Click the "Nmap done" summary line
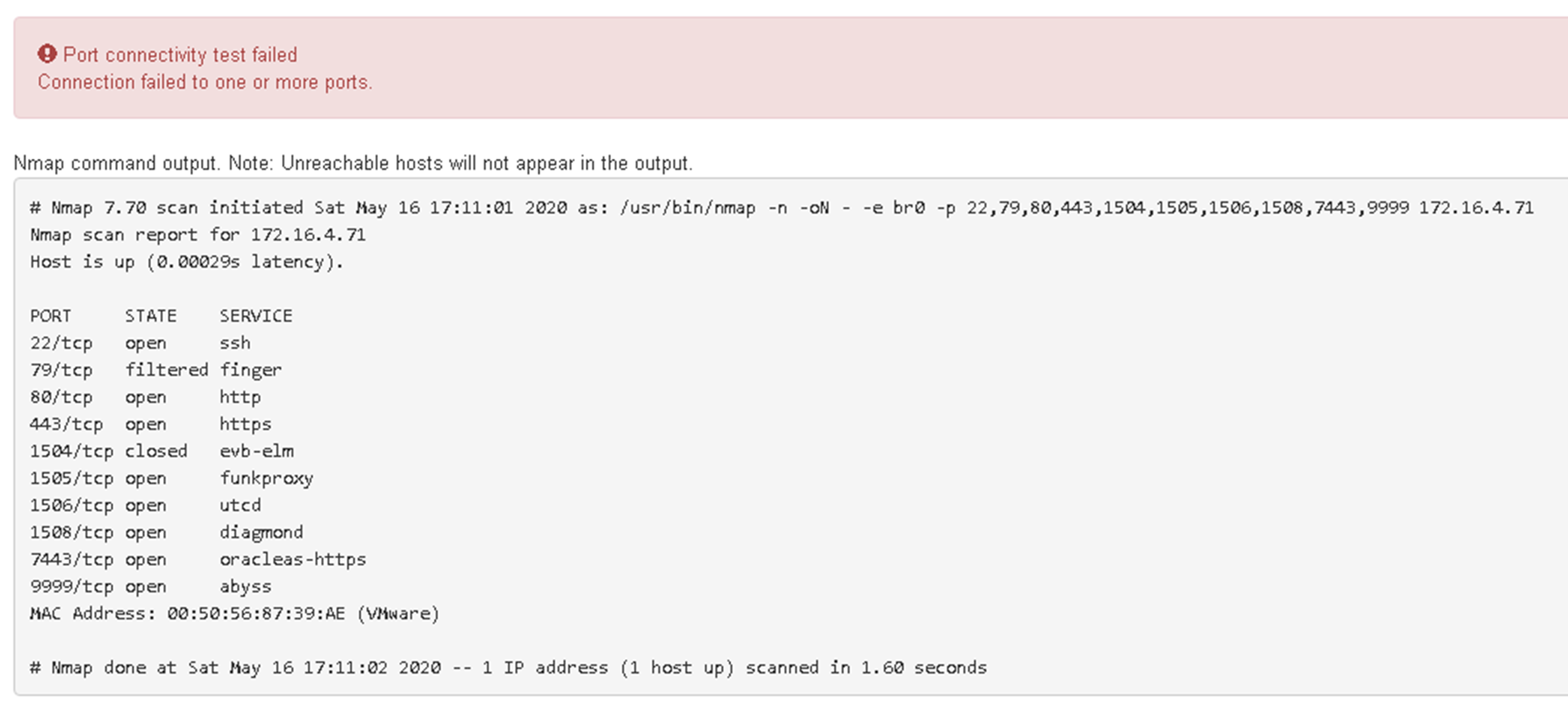The image size is (1568, 702). pyautogui.click(x=508, y=668)
